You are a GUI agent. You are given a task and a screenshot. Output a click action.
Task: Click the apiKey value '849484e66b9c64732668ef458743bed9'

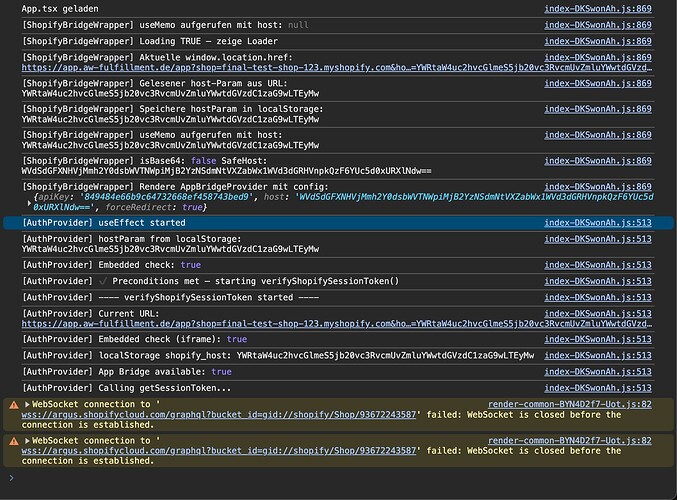click(166, 197)
